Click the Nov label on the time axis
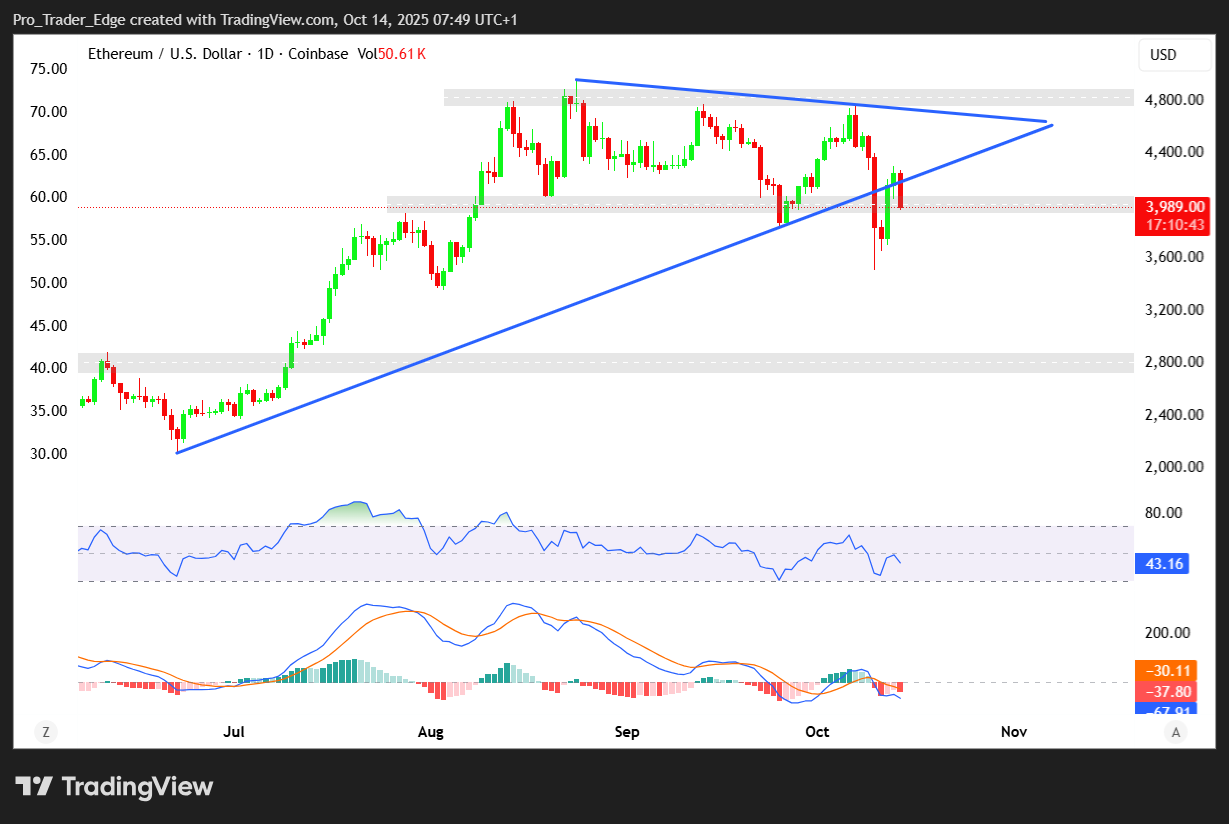Image resolution: width=1229 pixels, height=824 pixels. [1014, 732]
